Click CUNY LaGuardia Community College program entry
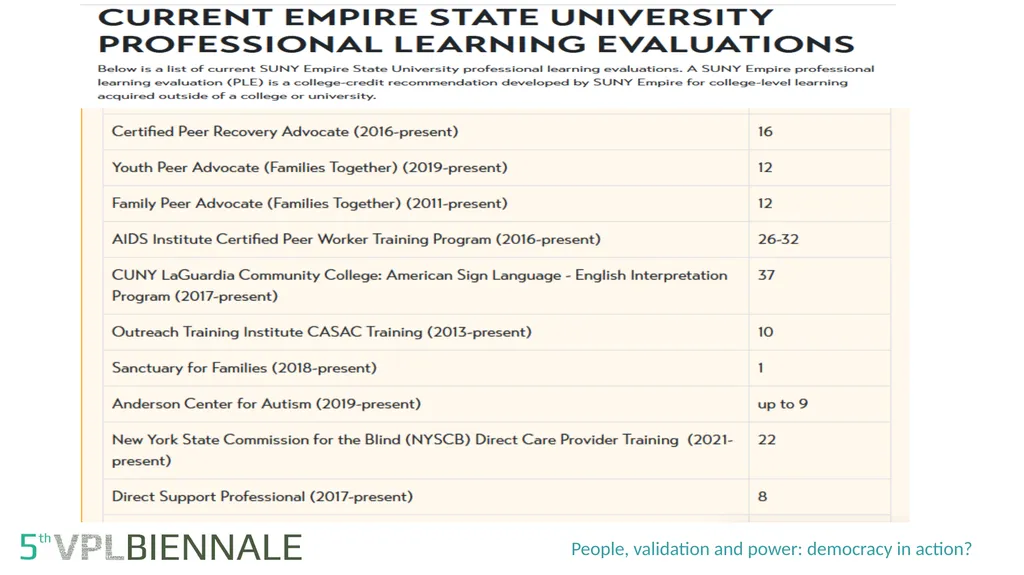 (419, 286)
